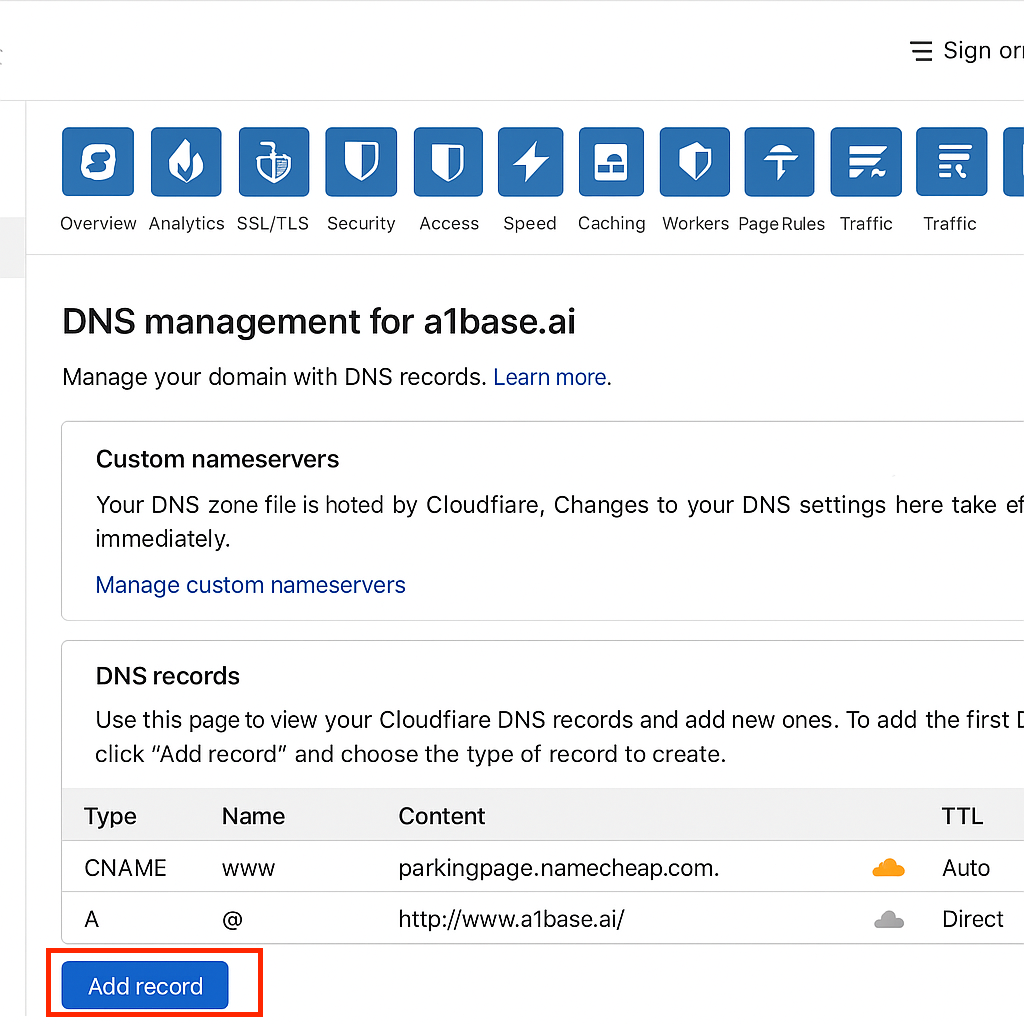Select the Caching label
This screenshot has width=1024, height=1024.
(x=612, y=223)
